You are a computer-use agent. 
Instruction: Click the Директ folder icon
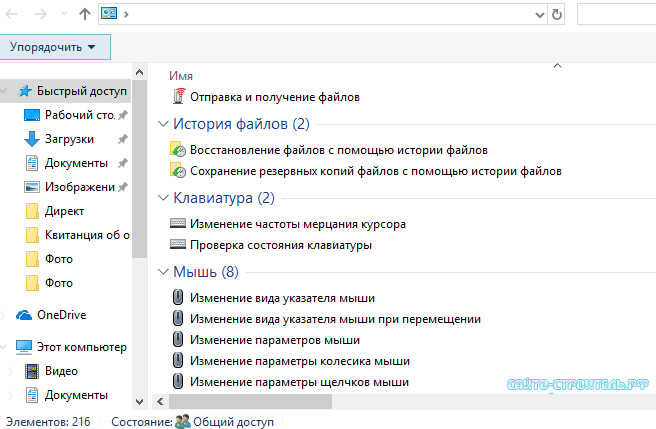[x=32, y=211]
